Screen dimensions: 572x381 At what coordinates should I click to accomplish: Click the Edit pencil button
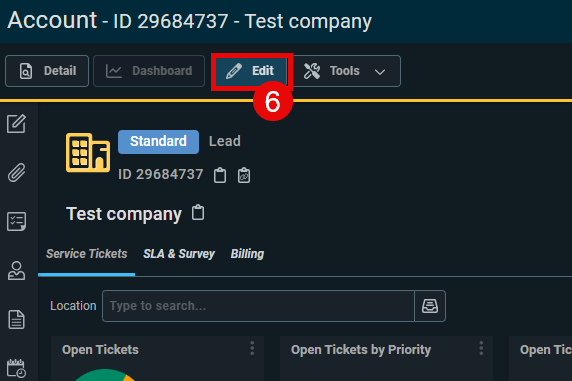coord(250,71)
